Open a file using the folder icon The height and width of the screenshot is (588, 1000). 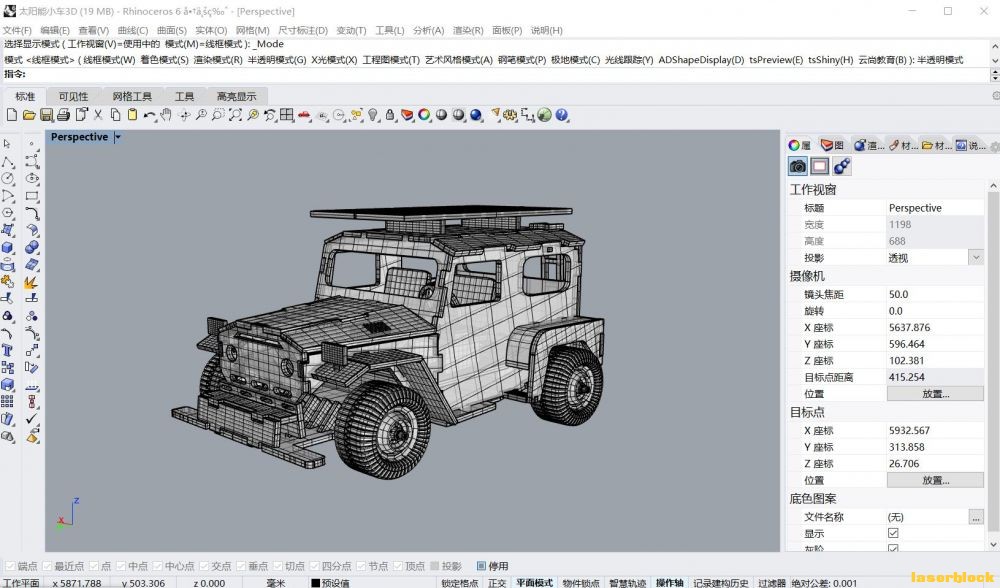click(29, 115)
